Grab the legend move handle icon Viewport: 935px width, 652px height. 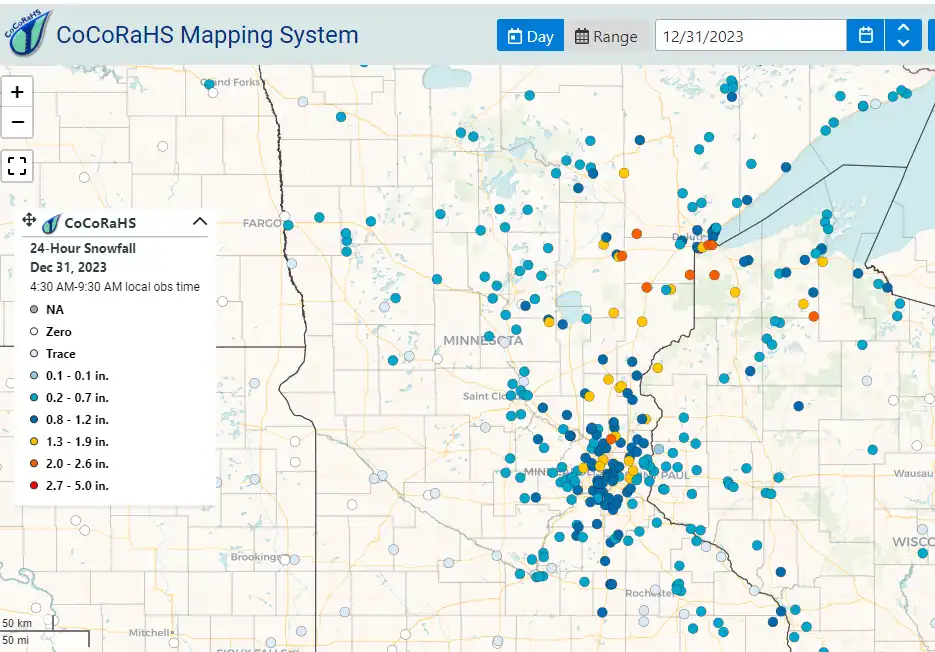29,222
